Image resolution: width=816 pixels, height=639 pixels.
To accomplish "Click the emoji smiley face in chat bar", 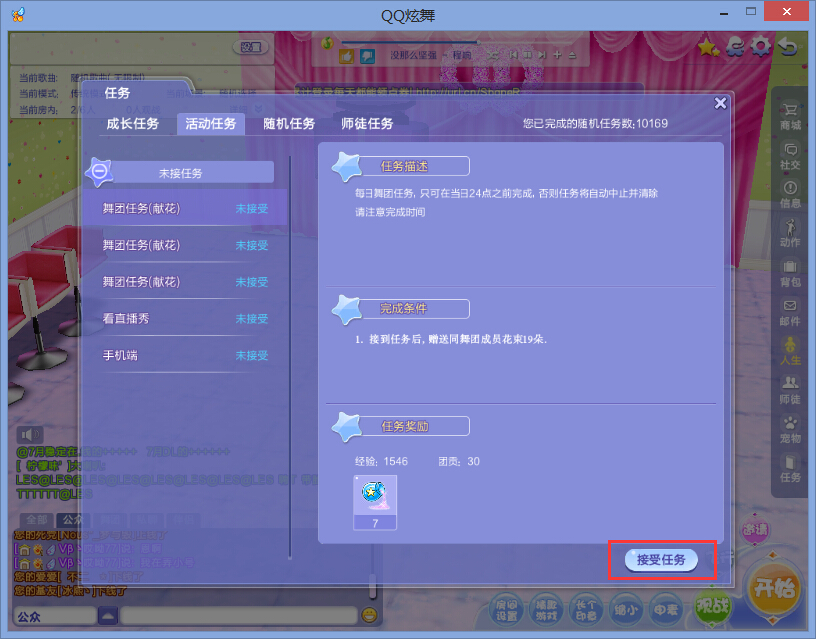I will point(369,614).
